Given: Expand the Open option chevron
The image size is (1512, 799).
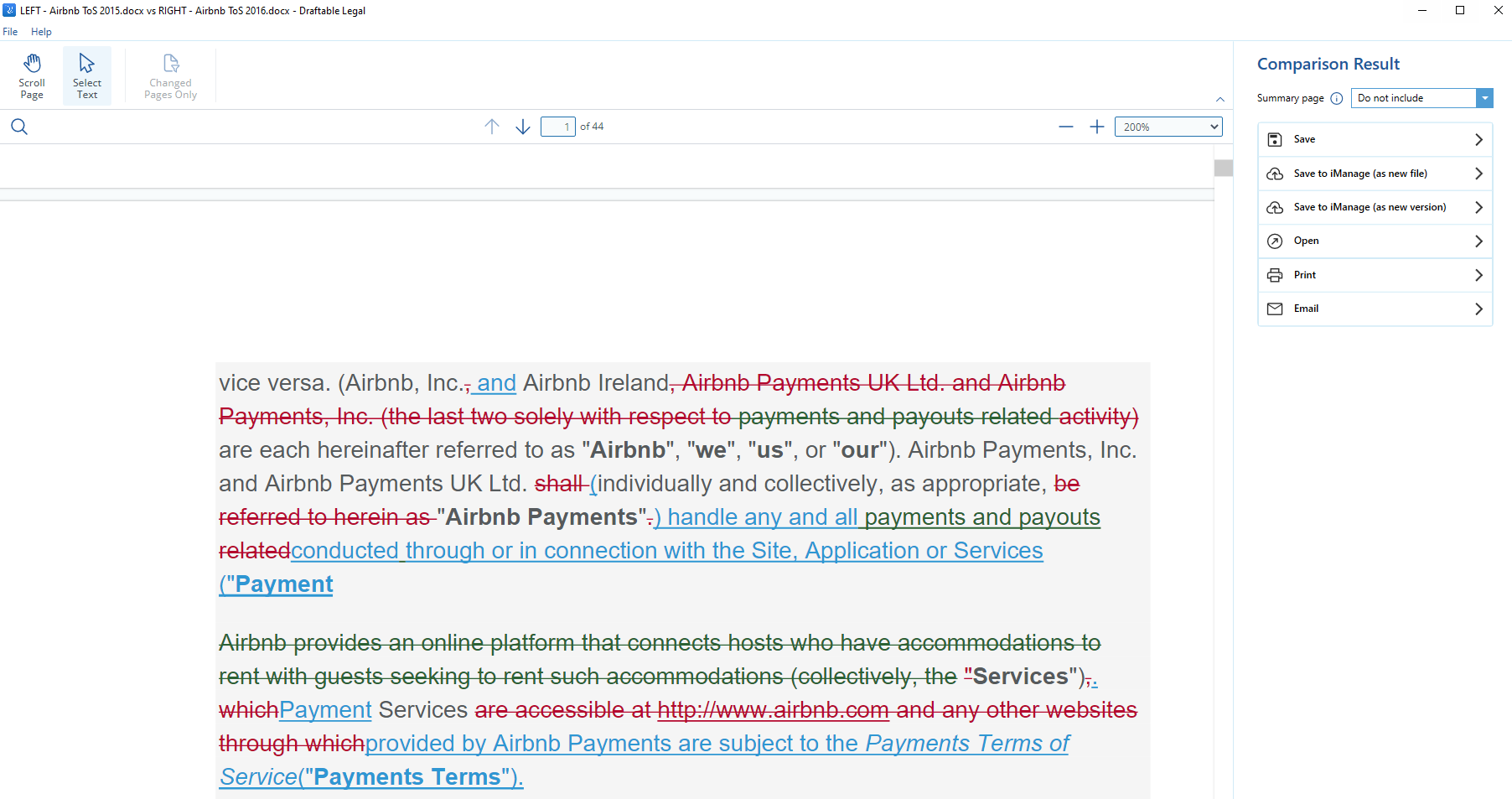Looking at the screenshot, I should [1478, 241].
